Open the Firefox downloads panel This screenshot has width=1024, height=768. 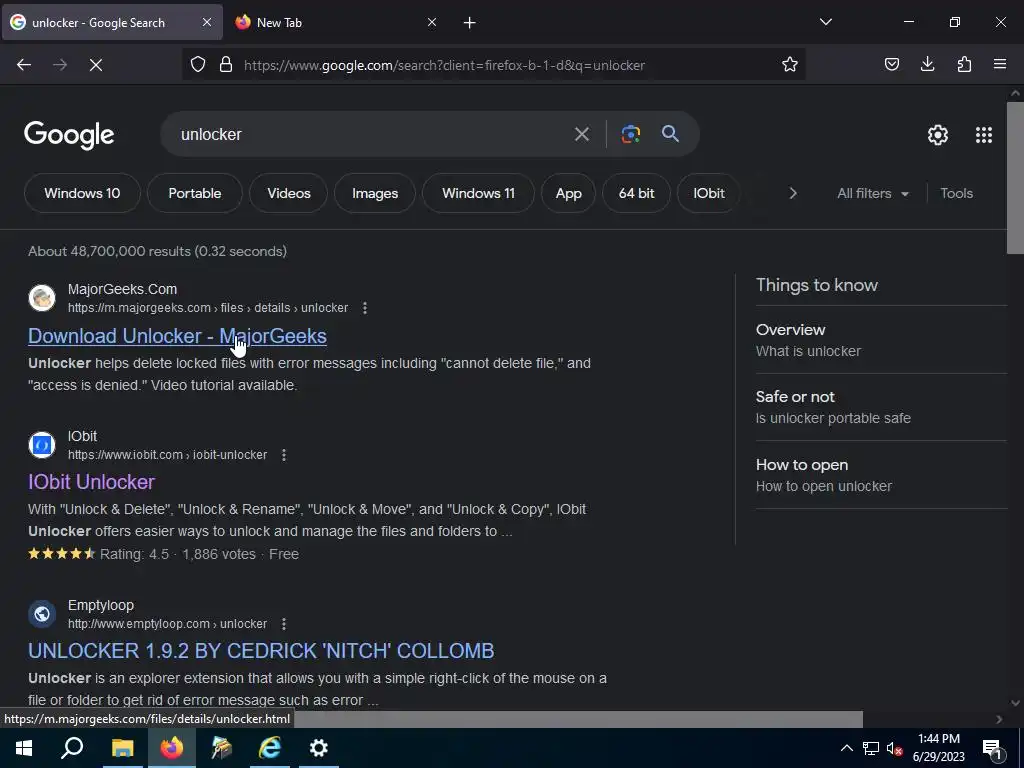[x=927, y=64]
